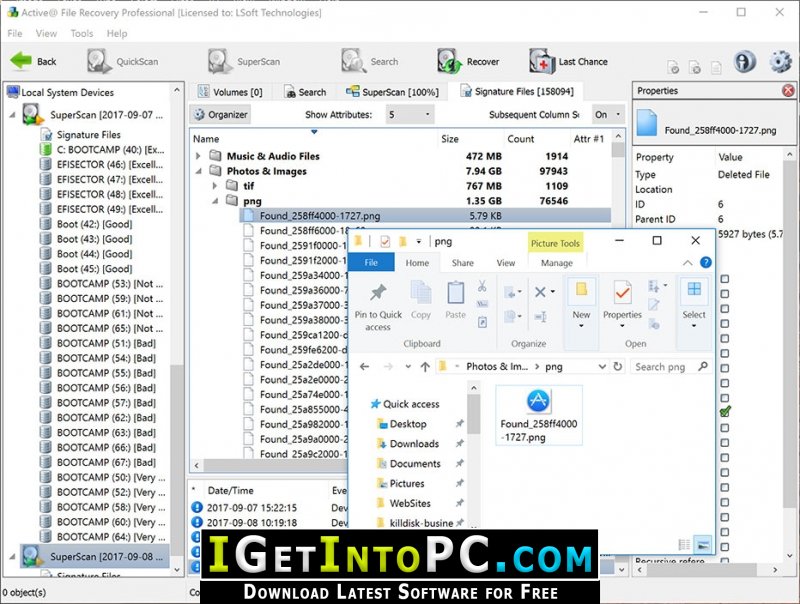Open Properties in Explorer ribbon

(x=622, y=304)
